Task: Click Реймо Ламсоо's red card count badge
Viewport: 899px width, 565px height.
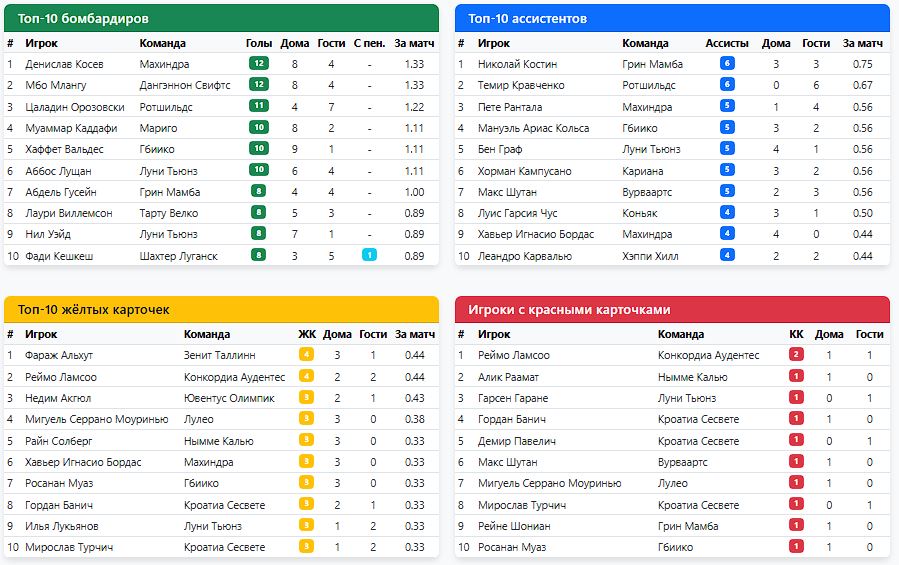Action: pyautogui.click(x=796, y=355)
